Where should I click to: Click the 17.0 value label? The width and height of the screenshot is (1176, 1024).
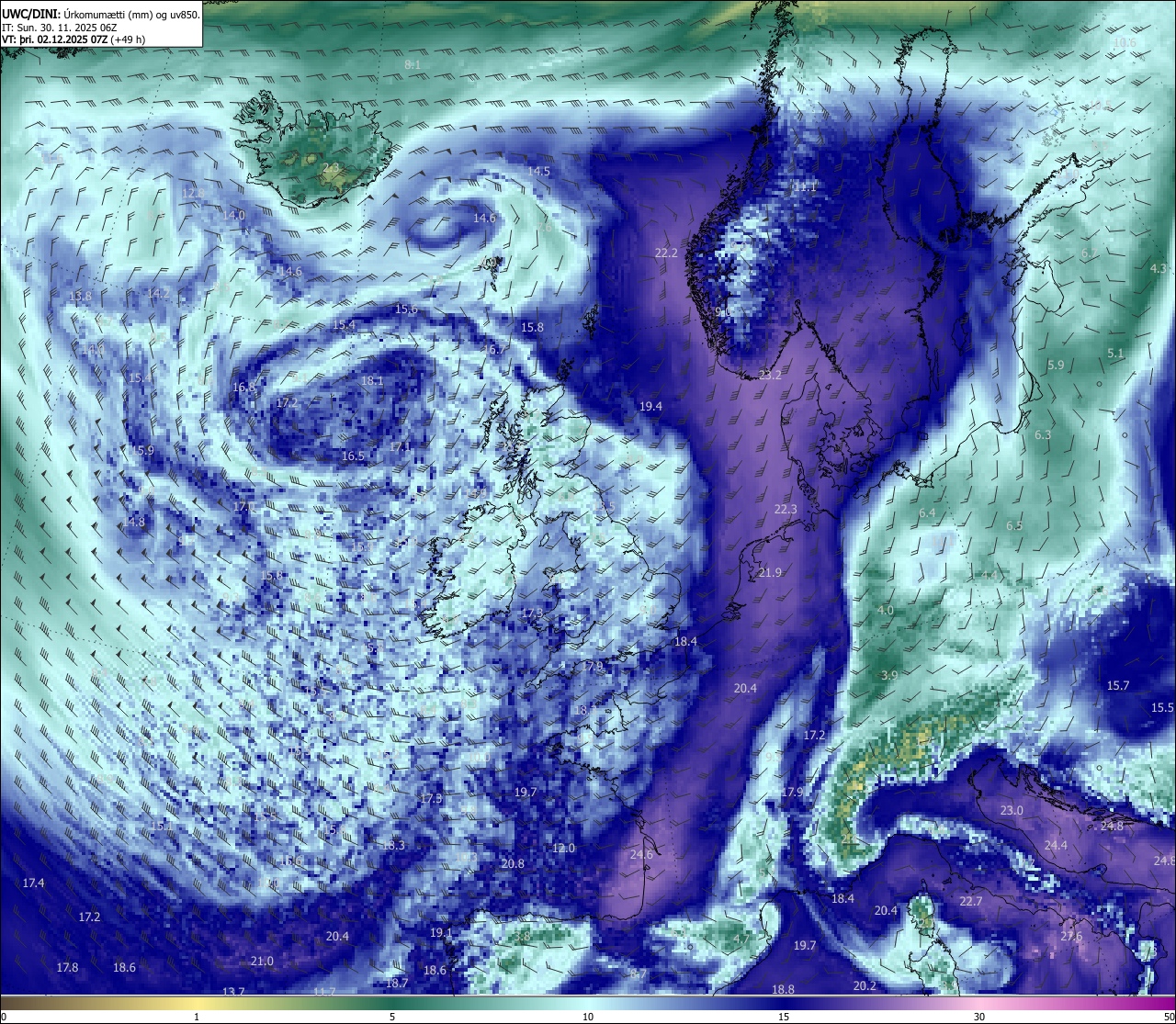click(x=244, y=506)
